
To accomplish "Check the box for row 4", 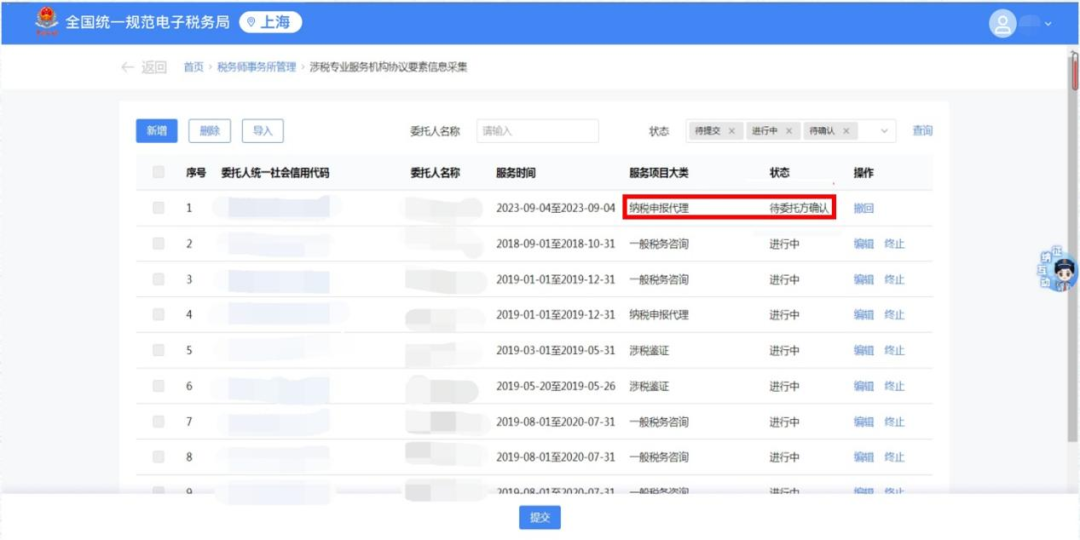I will pos(158,314).
